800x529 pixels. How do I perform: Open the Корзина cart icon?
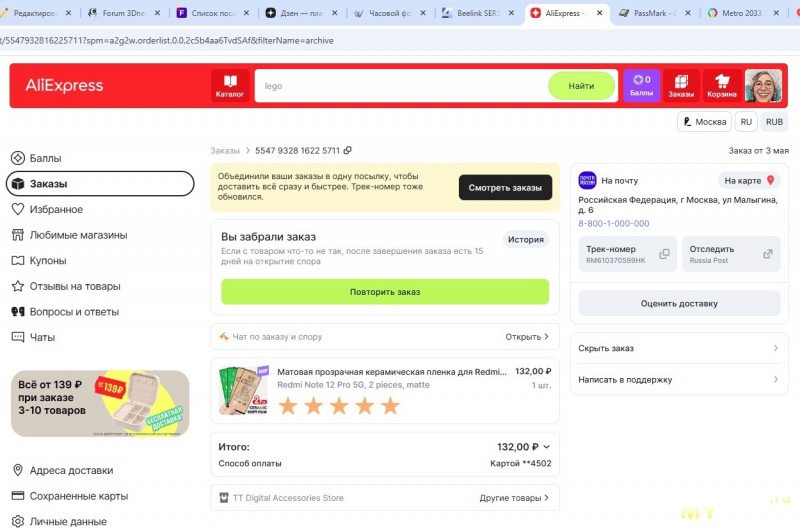[721, 86]
